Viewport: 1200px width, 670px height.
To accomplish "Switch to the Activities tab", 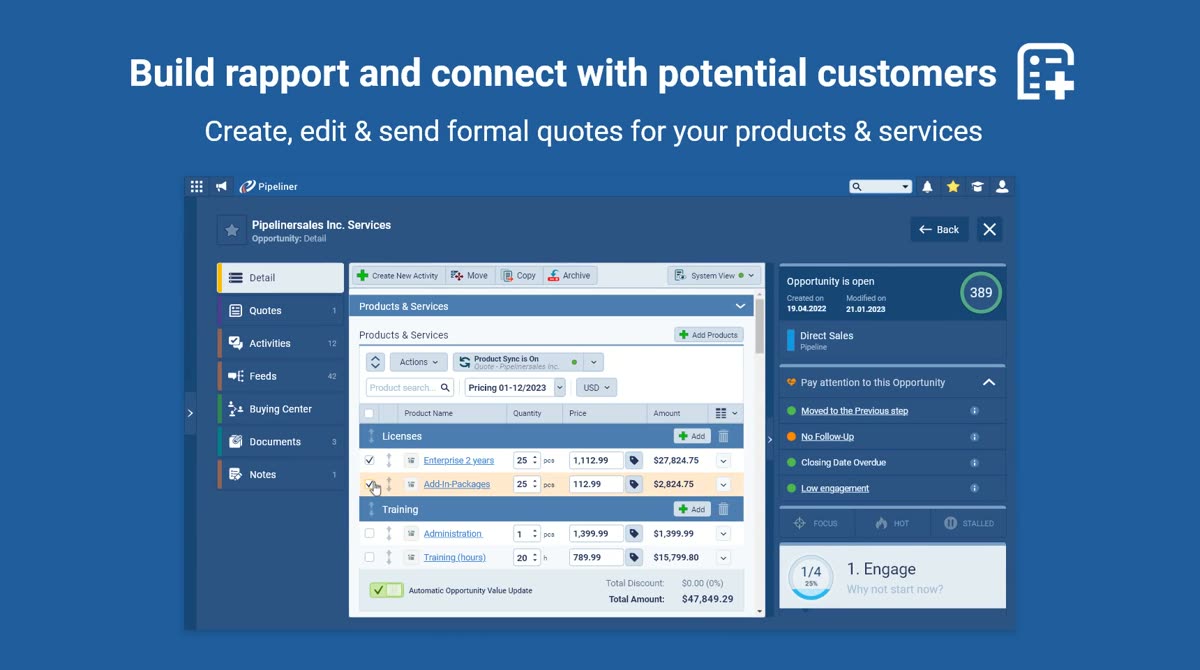I will (x=281, y=343).
